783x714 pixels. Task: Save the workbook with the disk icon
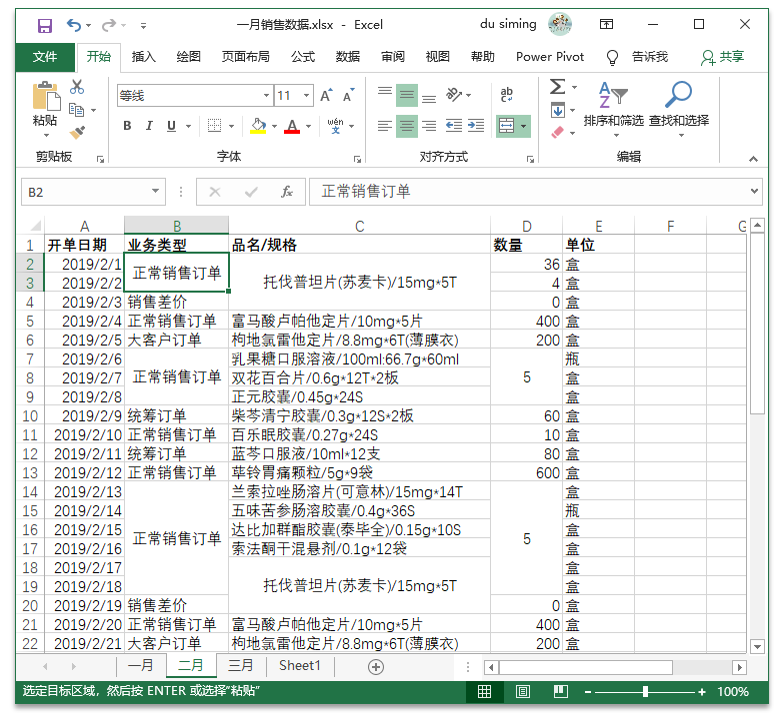45,25
